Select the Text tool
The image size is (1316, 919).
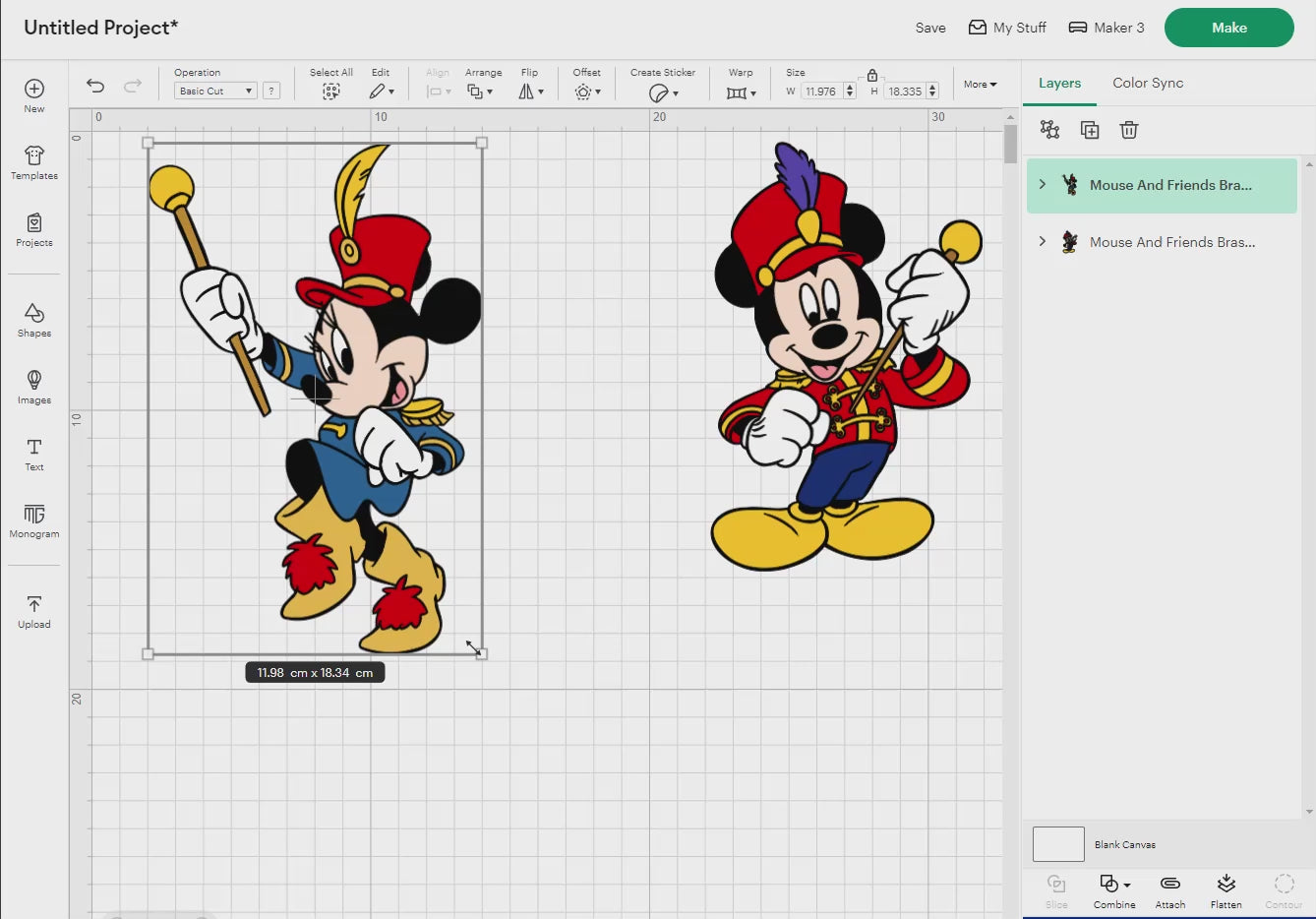[34, 454]
